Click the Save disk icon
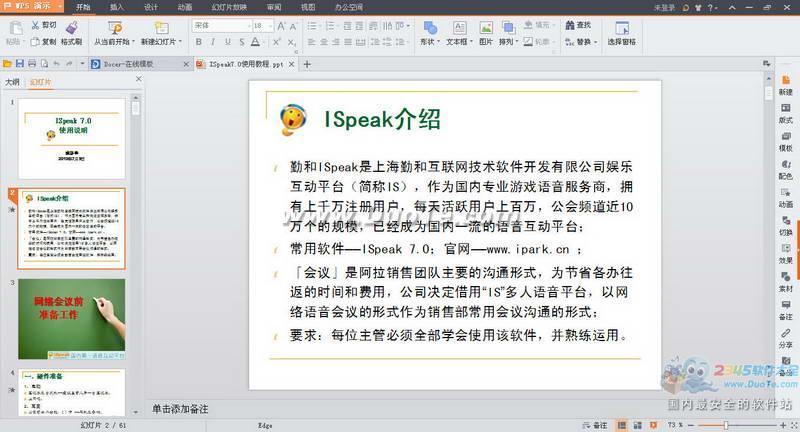800x432 pixels. [19, 64]
